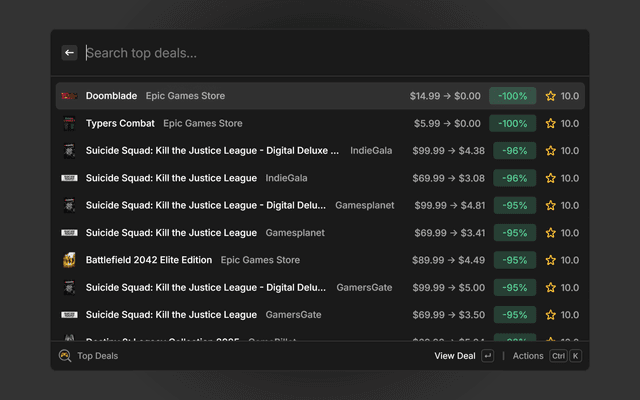This screenshot has height=400, width=640.
Task: Click the -100% badge on Doomblade row
Action: pos(513,96)
